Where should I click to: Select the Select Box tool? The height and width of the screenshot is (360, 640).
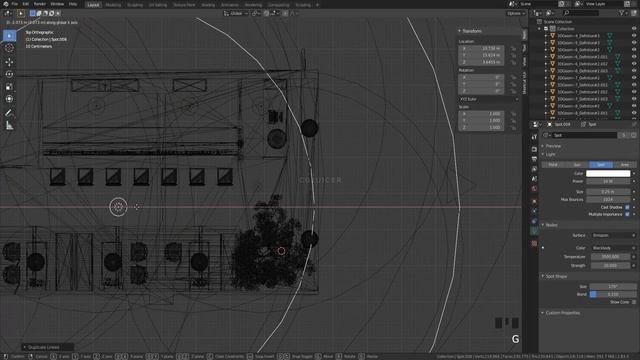pyautogui.click(x=9, y=36)
